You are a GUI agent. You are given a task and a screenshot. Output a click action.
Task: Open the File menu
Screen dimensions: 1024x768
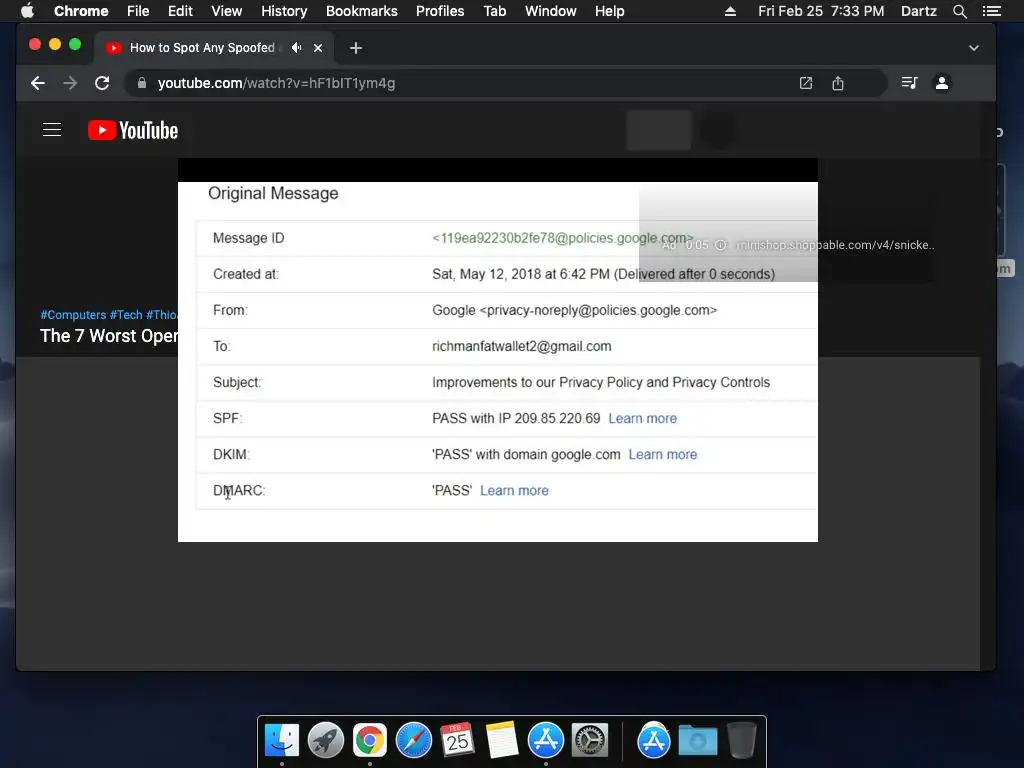[138, 11]
